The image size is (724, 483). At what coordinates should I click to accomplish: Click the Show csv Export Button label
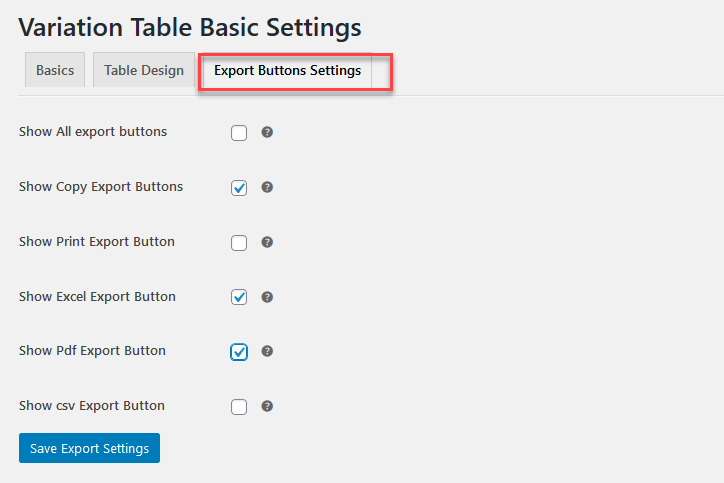pos(92,406)
